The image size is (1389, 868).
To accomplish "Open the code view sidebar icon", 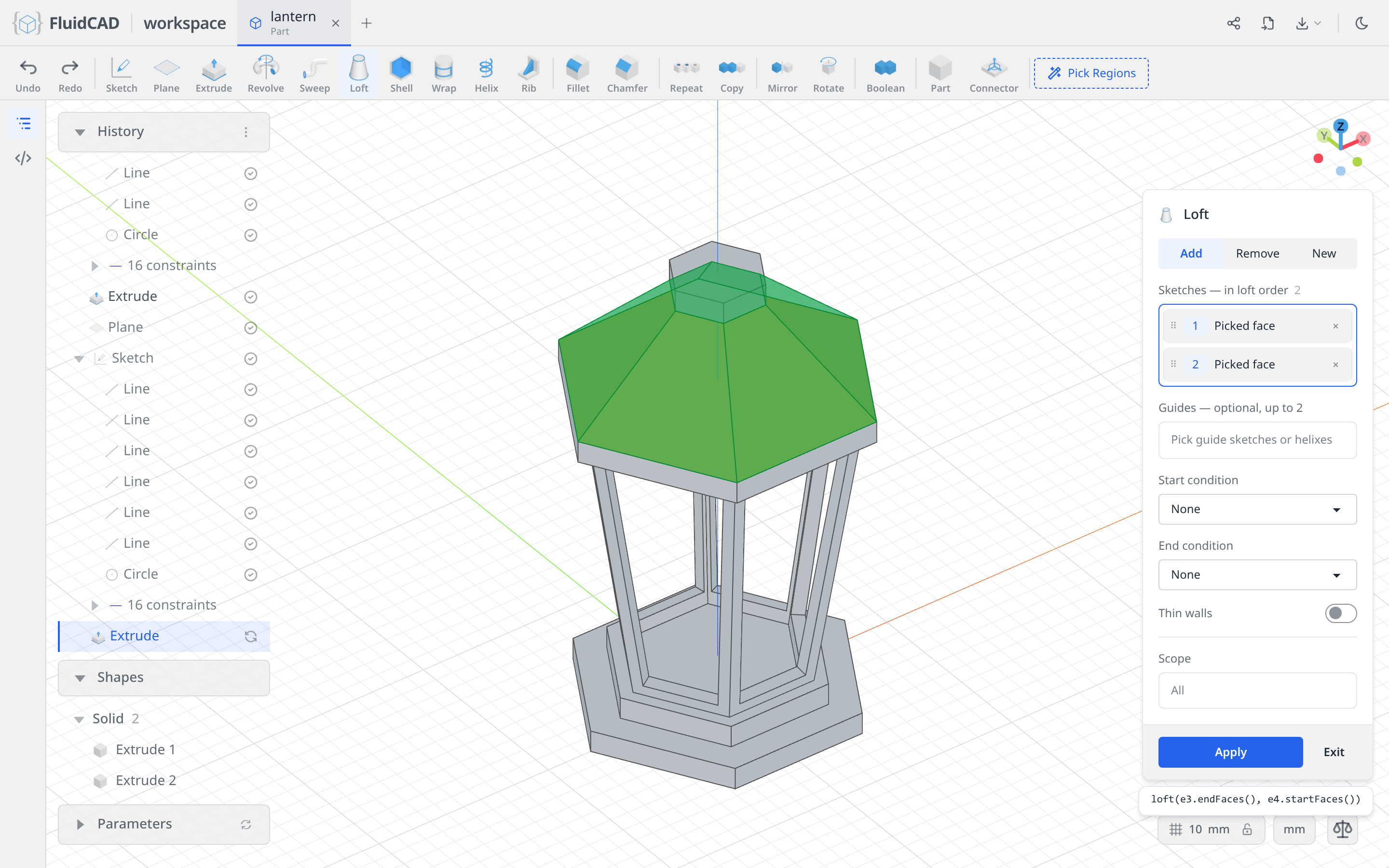I will click(23, 158).
